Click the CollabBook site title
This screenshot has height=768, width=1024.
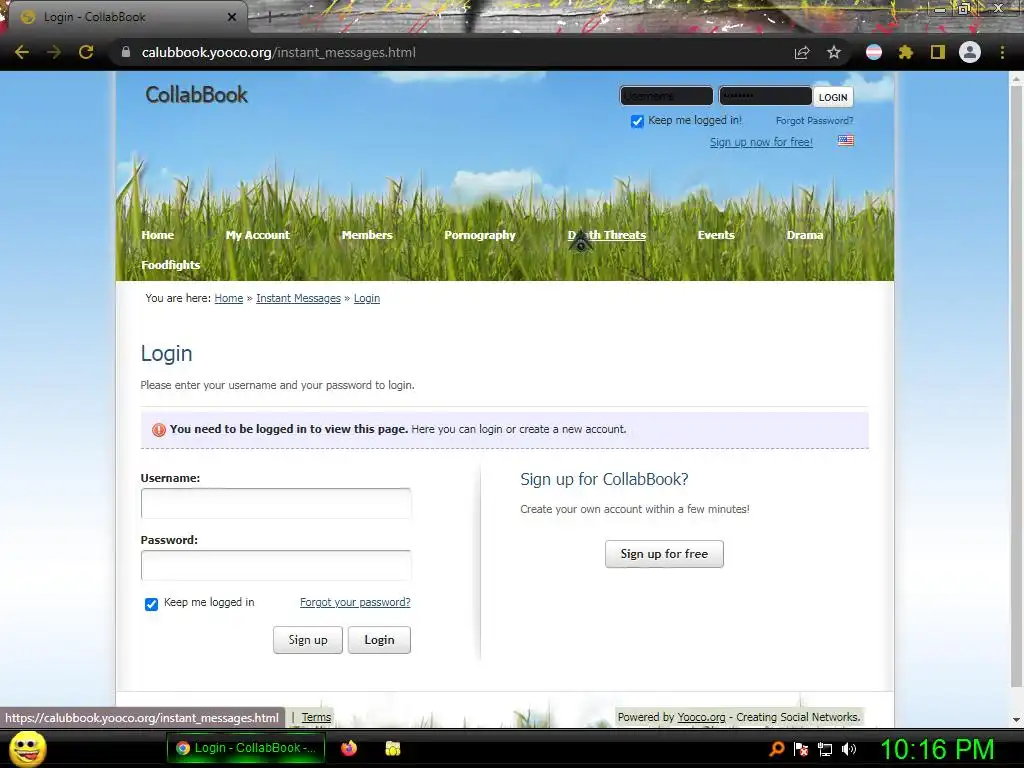coord(197,95)
